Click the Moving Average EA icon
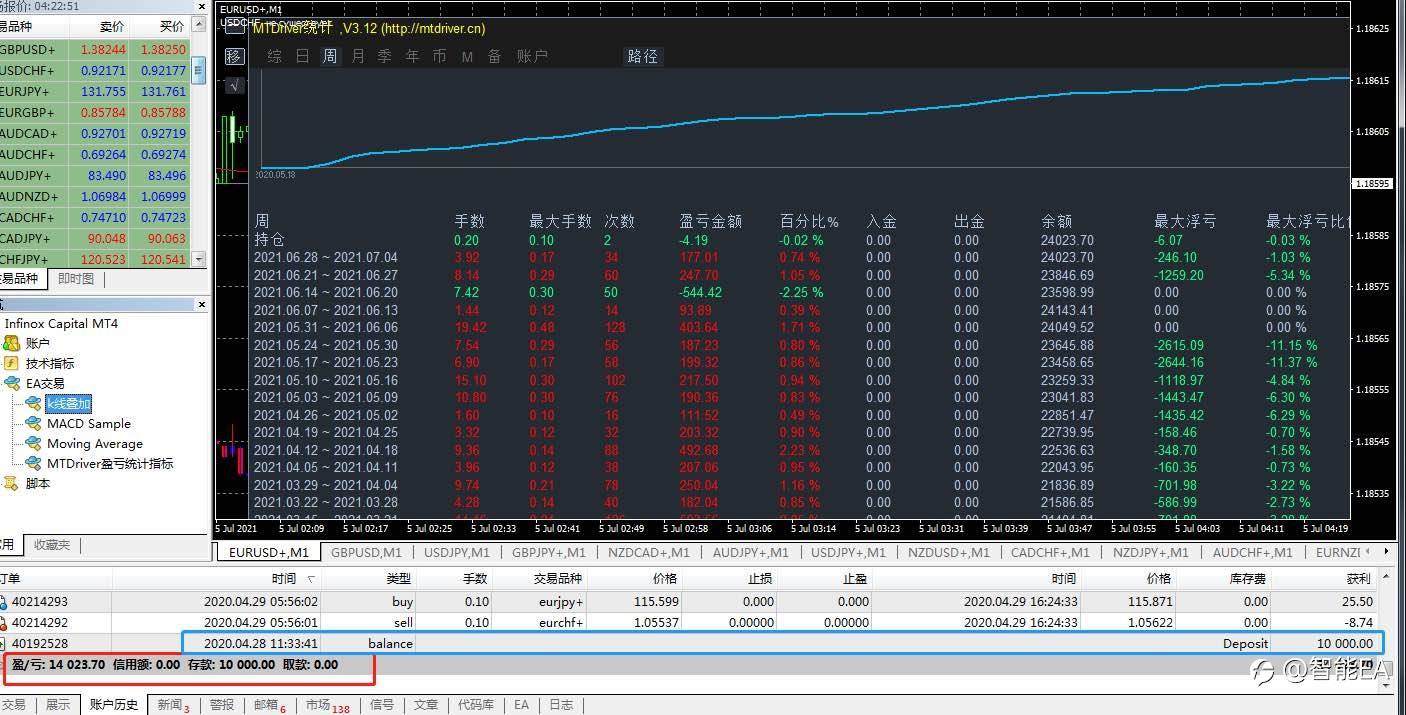 (x=33, y=443)
